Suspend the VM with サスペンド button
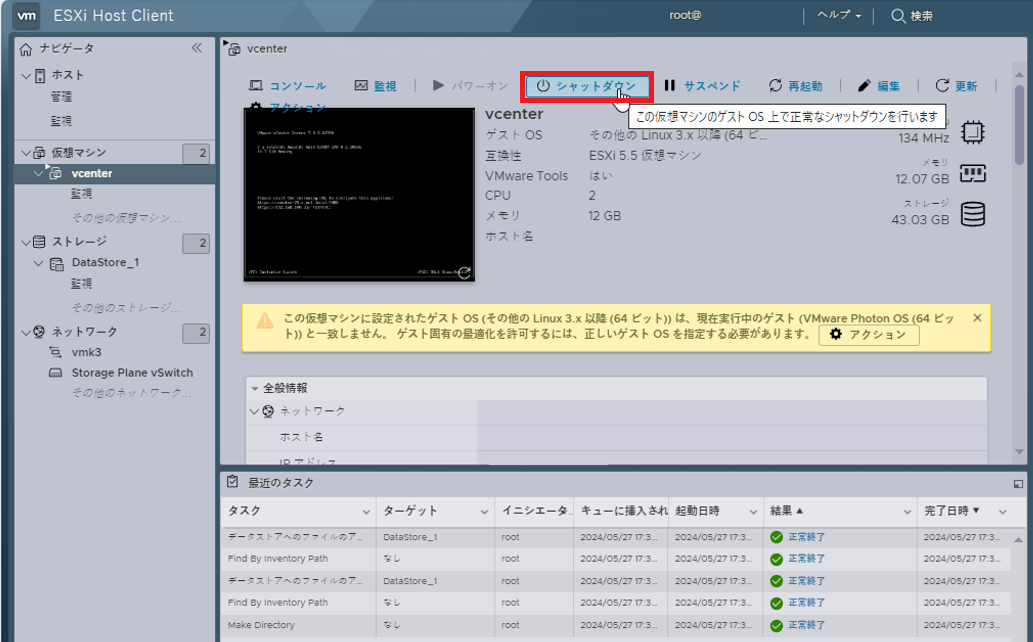Viewport: 1033px width, 642px height. (702, 86)
